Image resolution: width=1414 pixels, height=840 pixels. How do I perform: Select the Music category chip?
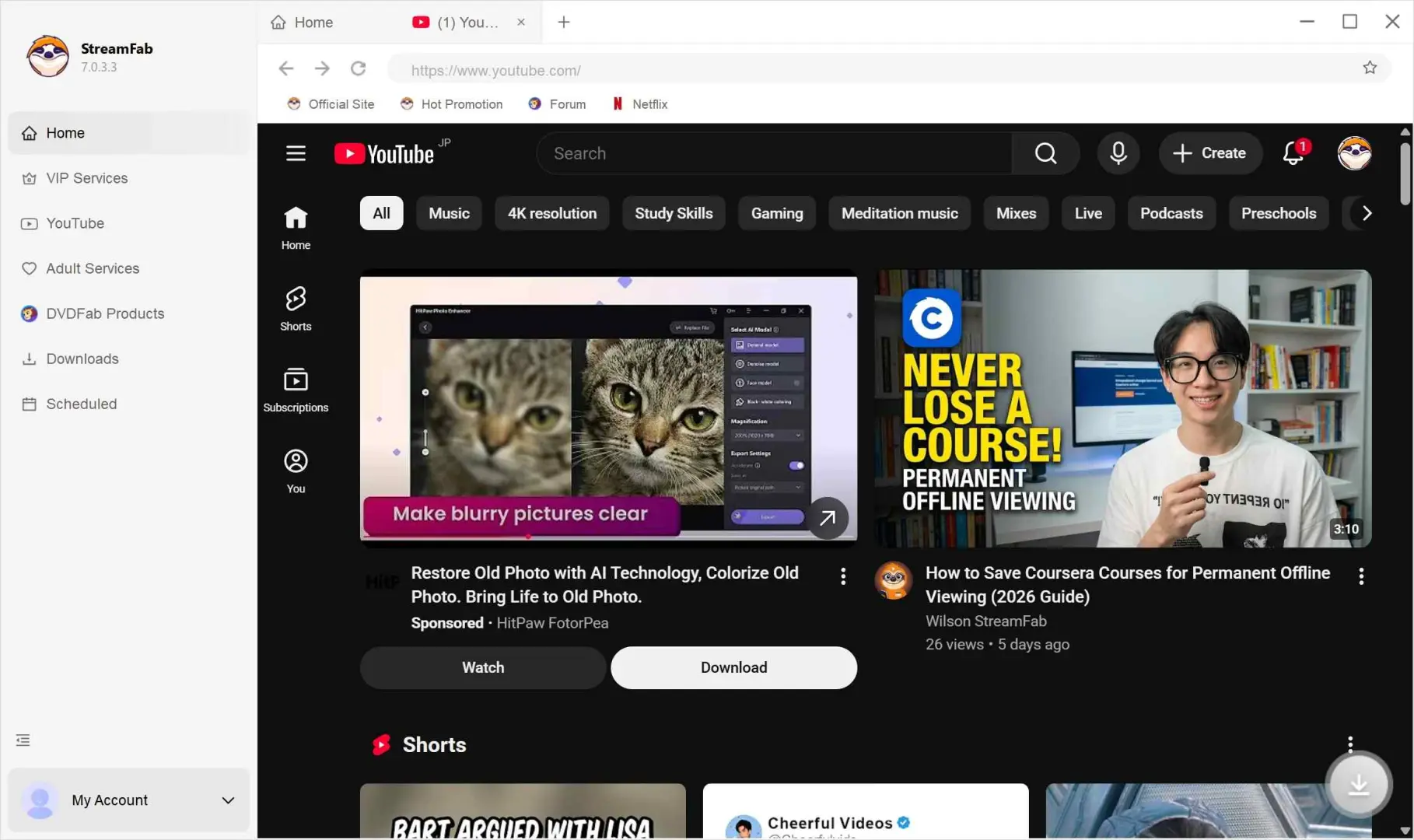[449, 213]
